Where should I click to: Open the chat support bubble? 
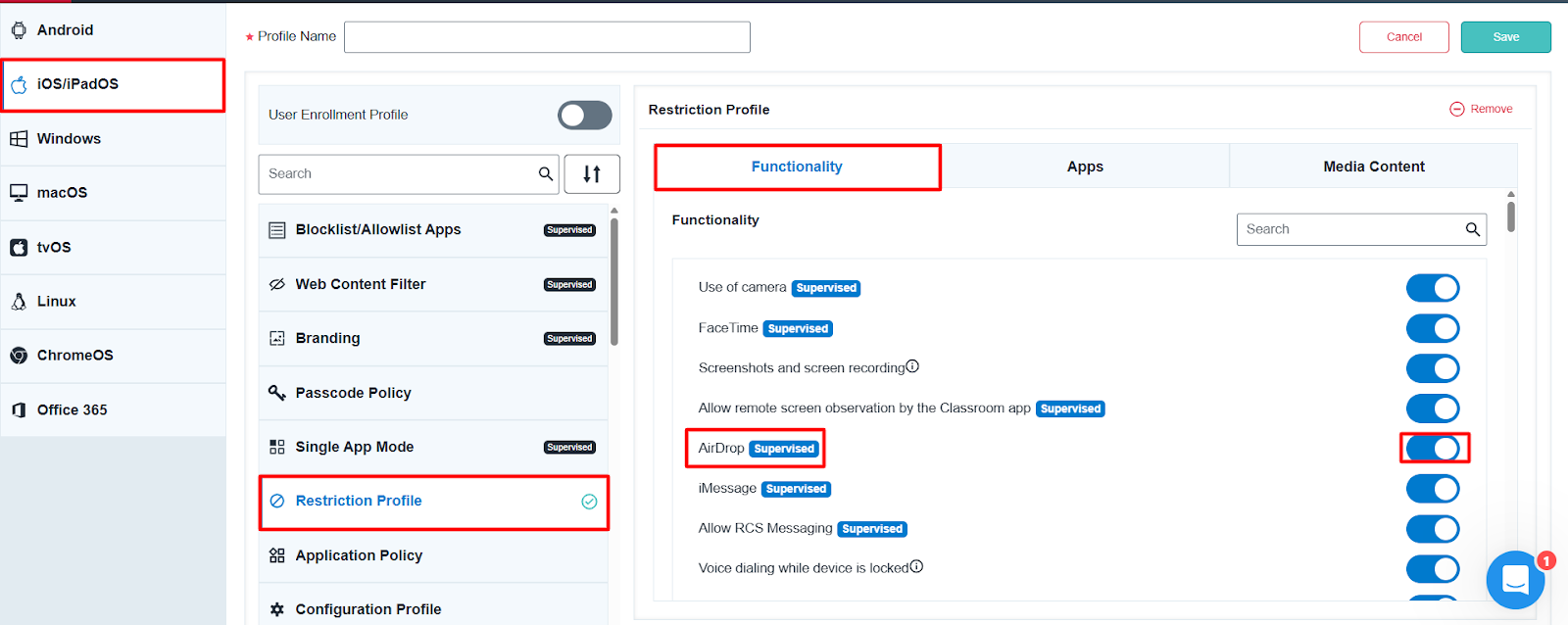click(x=1515, y=580)
